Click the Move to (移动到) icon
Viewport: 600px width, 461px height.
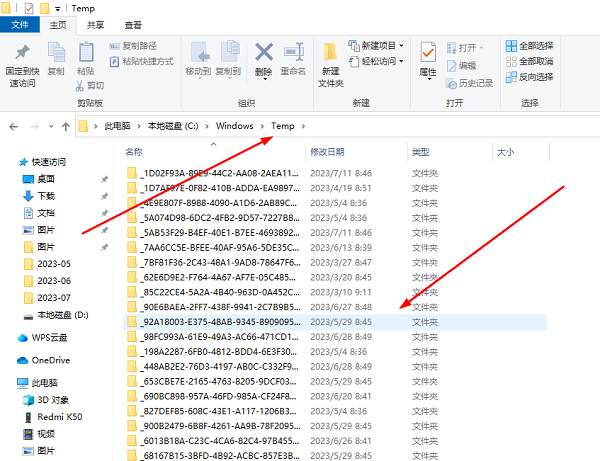coord(200,52)
